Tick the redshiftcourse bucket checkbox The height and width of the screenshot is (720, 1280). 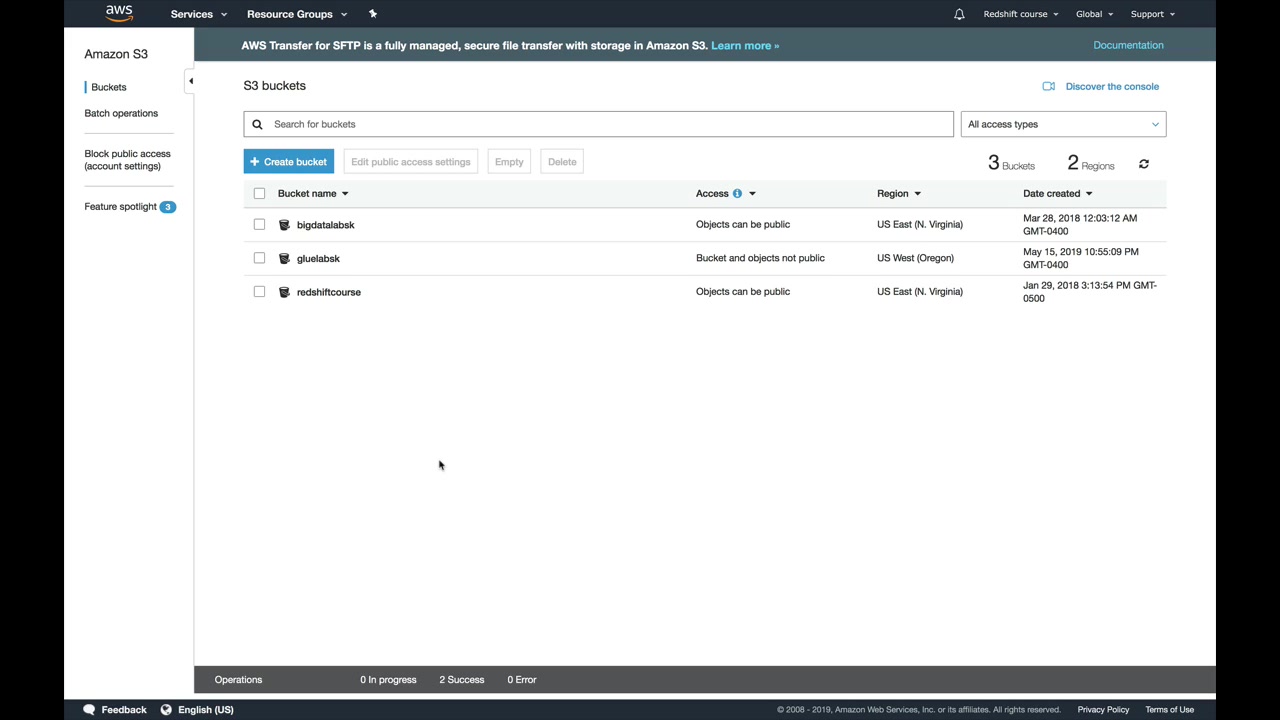(259, 292)
